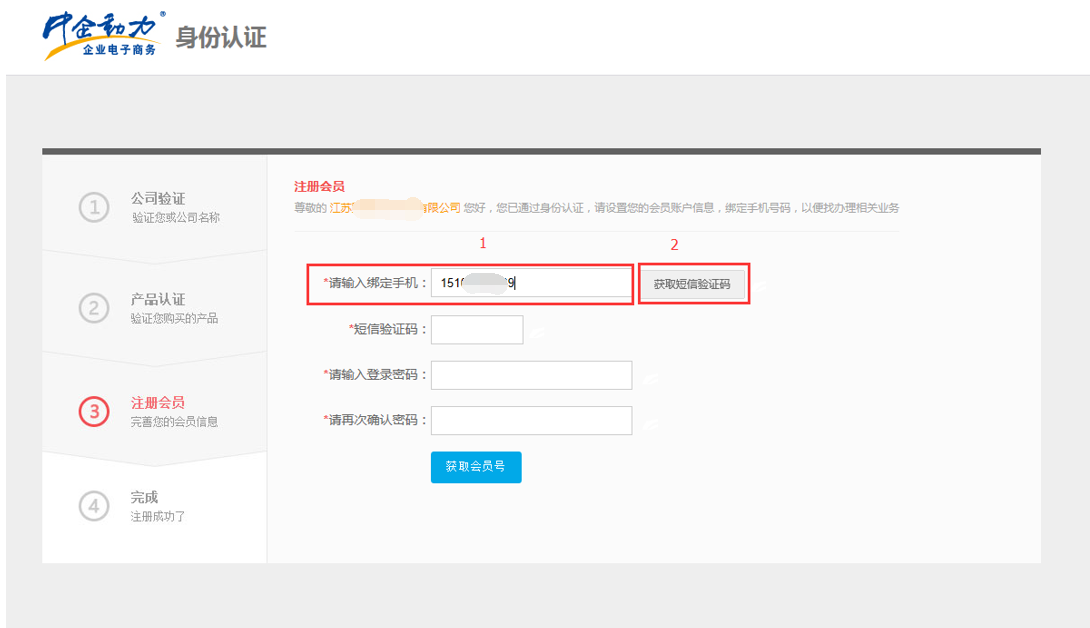Click the step 2 circle icon
This screenshot has width=1090, height=628.
pyautogui.click(x=93, y=309)
